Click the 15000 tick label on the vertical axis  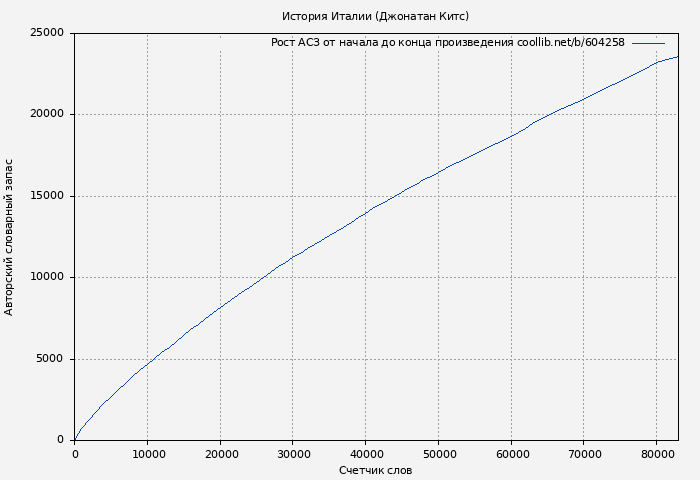[47, 196]
